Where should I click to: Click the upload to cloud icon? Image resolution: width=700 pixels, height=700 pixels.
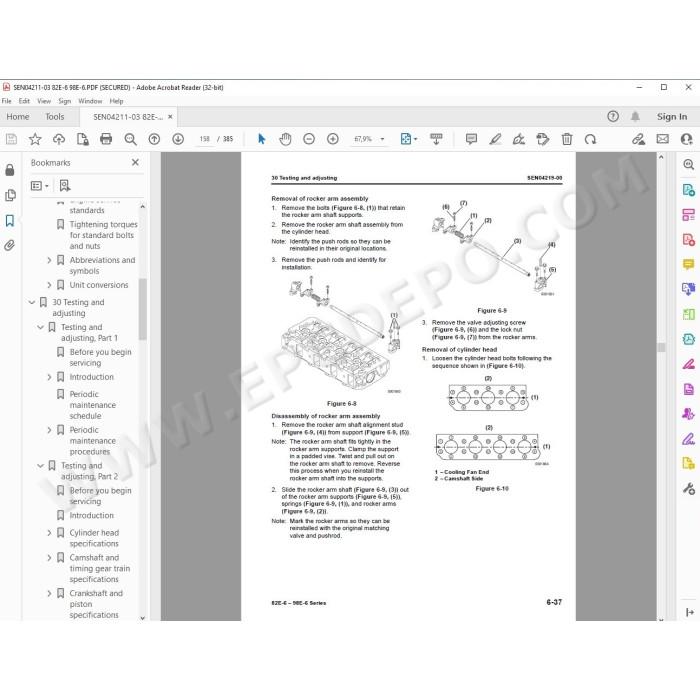click(x=58, y=139)
